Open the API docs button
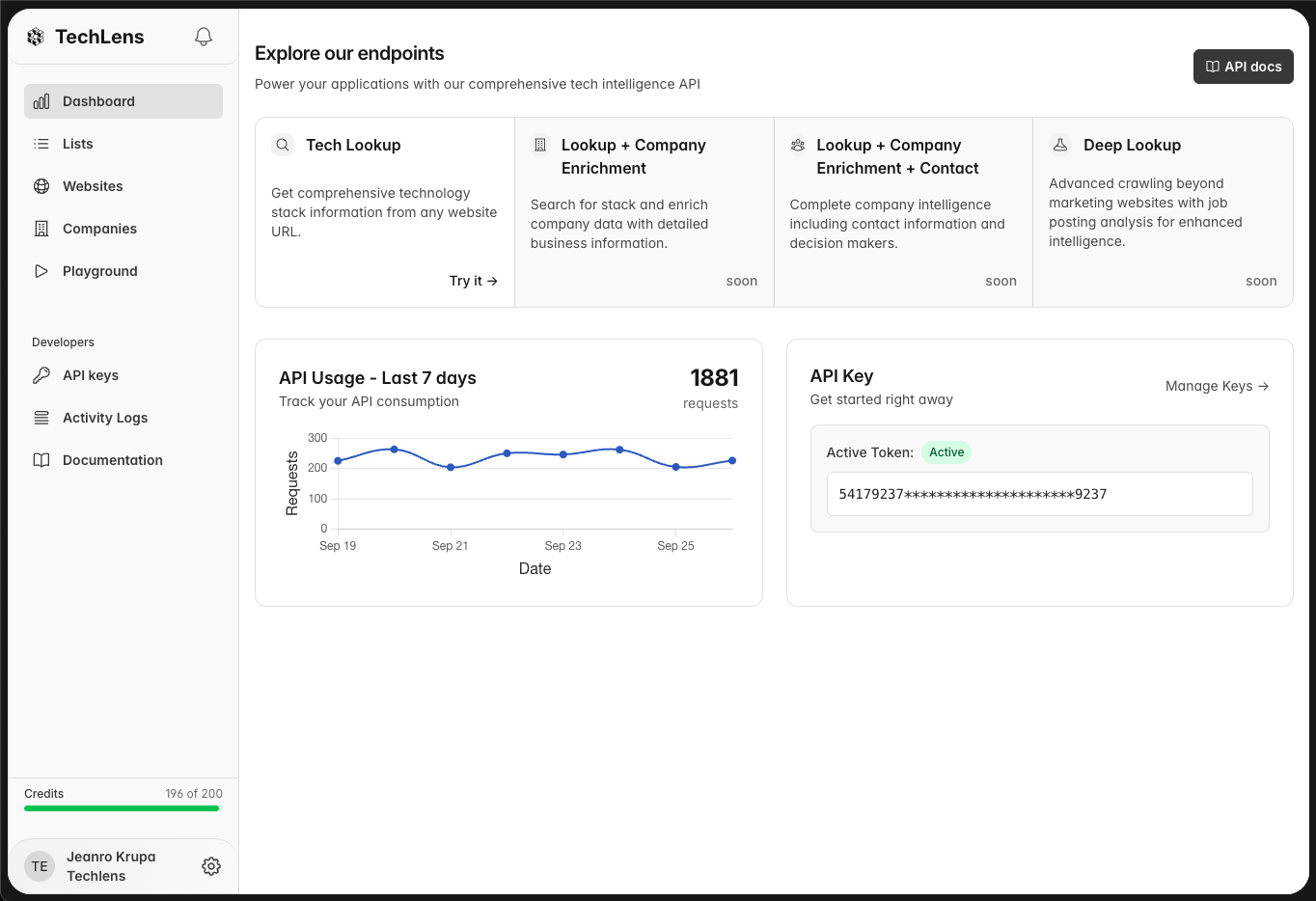The width and height of the screenshot is (1316, 901). point(1243,67)
